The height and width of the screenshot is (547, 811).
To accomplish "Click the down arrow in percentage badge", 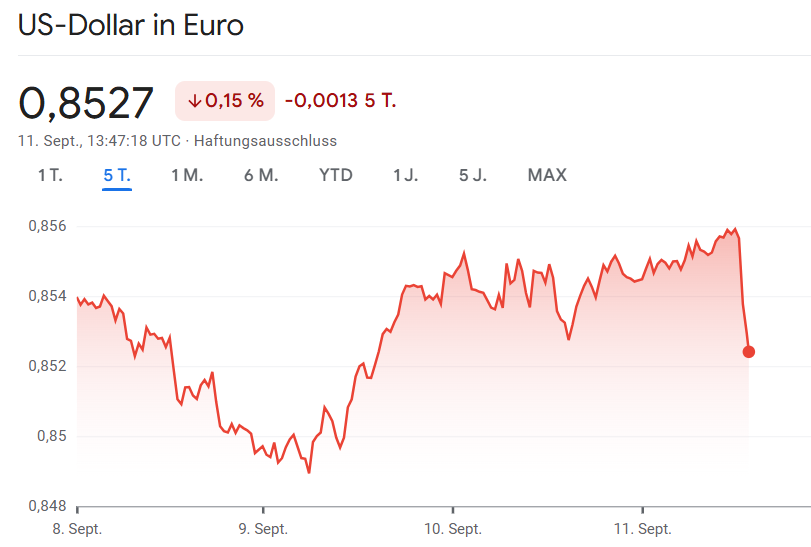I will pyautogui.click(x=194, y=101).
